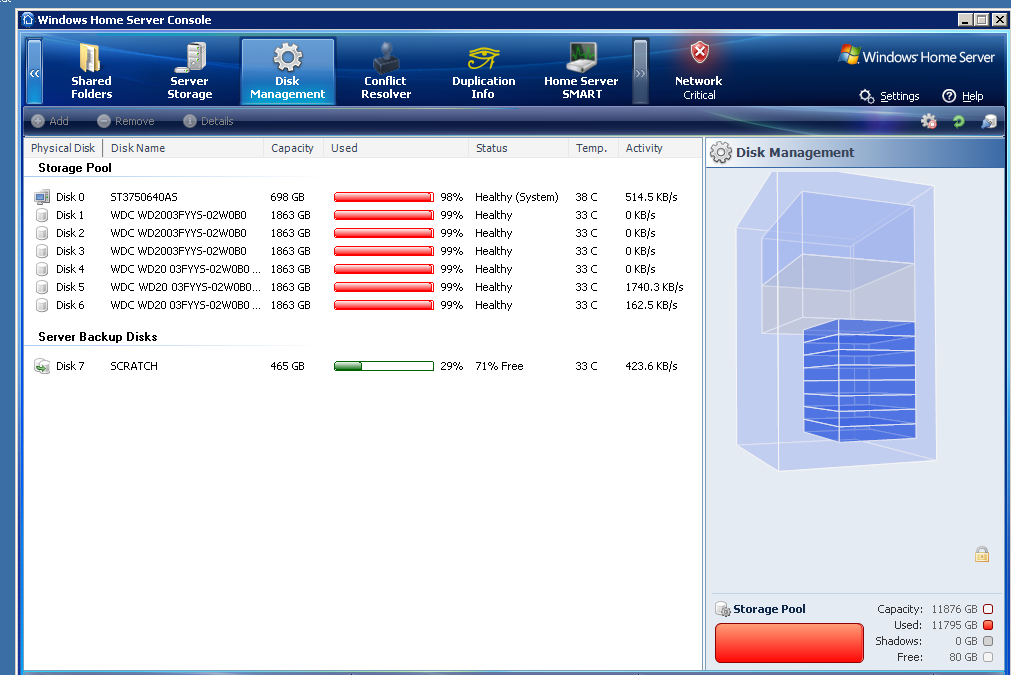The width and height of the screenshot is (1011, 675).
Task: Click the padlock icon in the Disk Management panel
Action: [982, 554]
